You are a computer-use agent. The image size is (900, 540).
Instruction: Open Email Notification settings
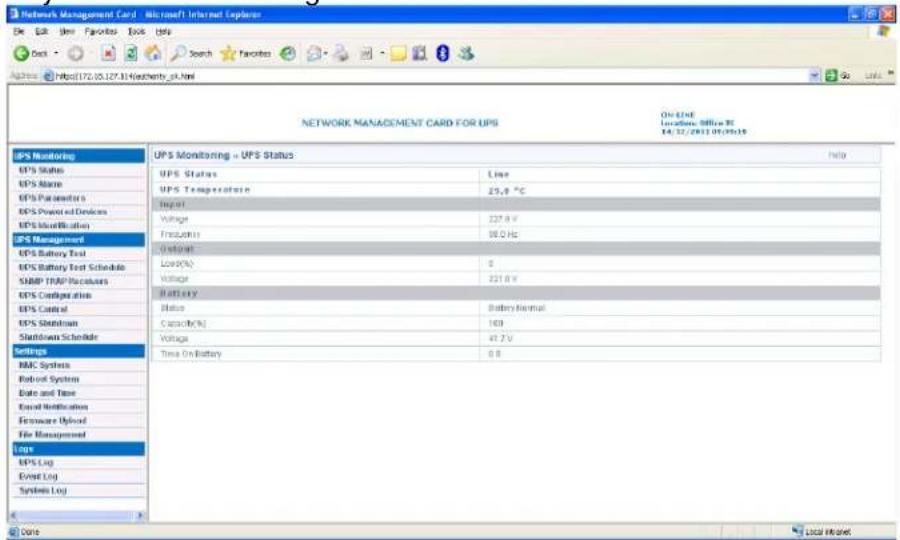tap(53, 406)
